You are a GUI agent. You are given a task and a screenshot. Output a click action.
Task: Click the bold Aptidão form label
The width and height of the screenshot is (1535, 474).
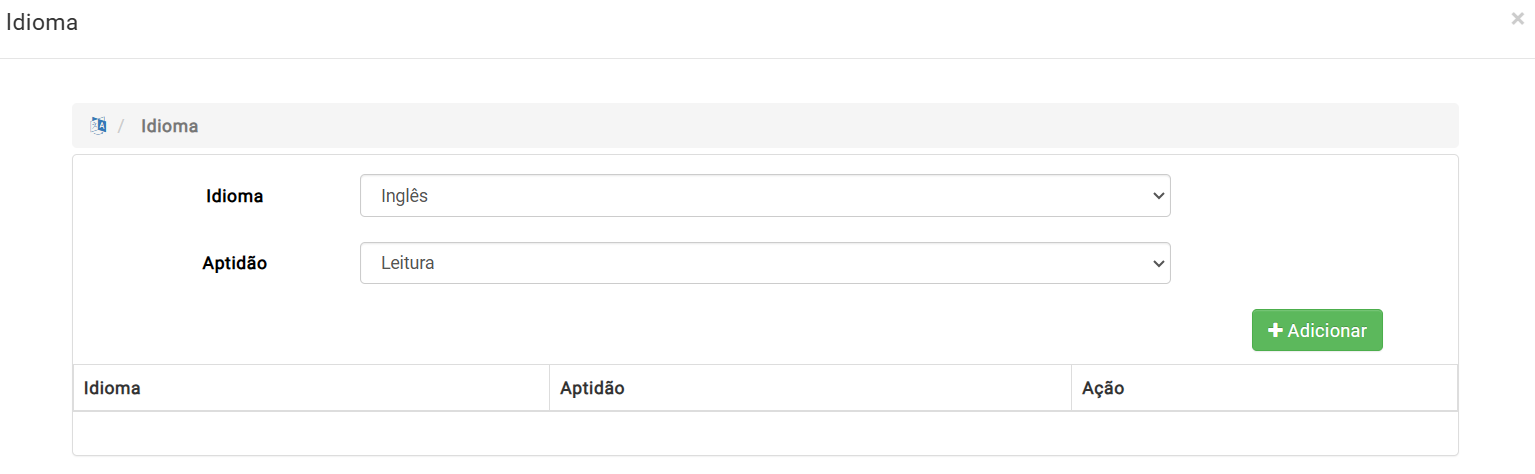(235, 263)
